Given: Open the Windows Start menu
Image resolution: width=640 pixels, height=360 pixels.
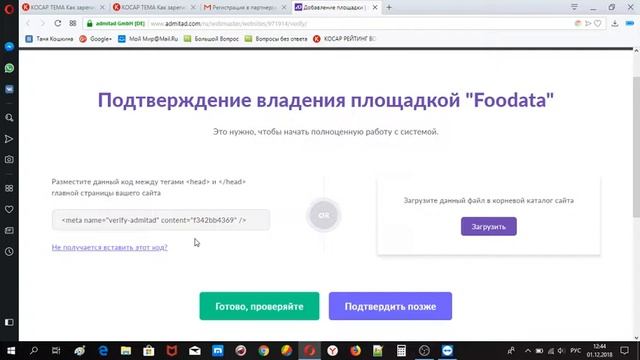Looking at the screenshot, I should pyautogui.click(x=11, y=351).
